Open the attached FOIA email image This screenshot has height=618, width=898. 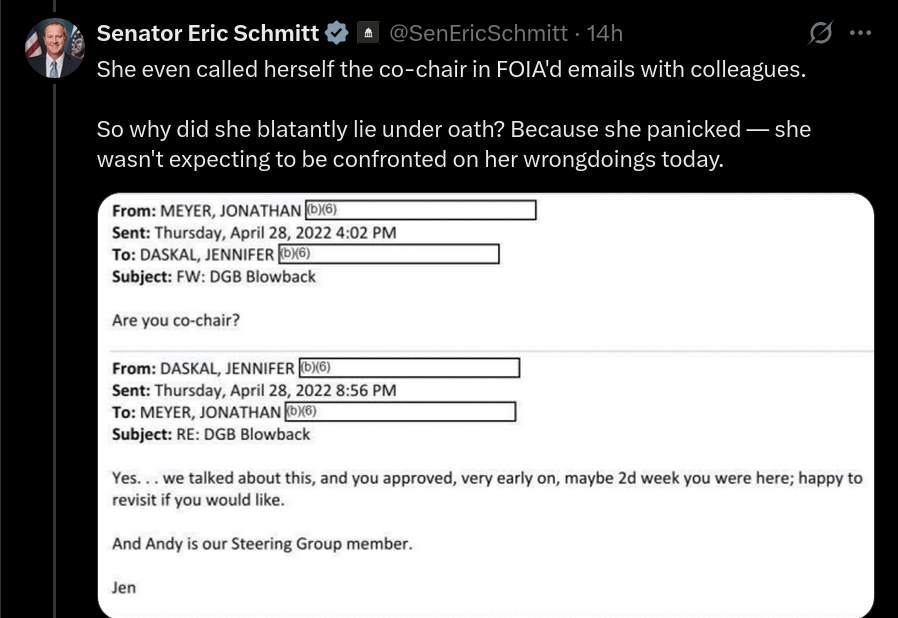click(486, 406)
